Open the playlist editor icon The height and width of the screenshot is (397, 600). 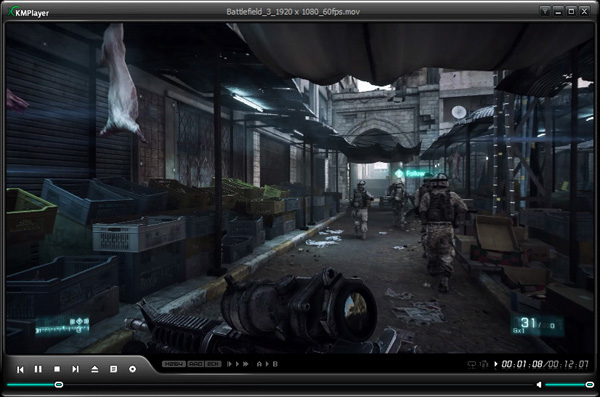[x=113, y=369]
